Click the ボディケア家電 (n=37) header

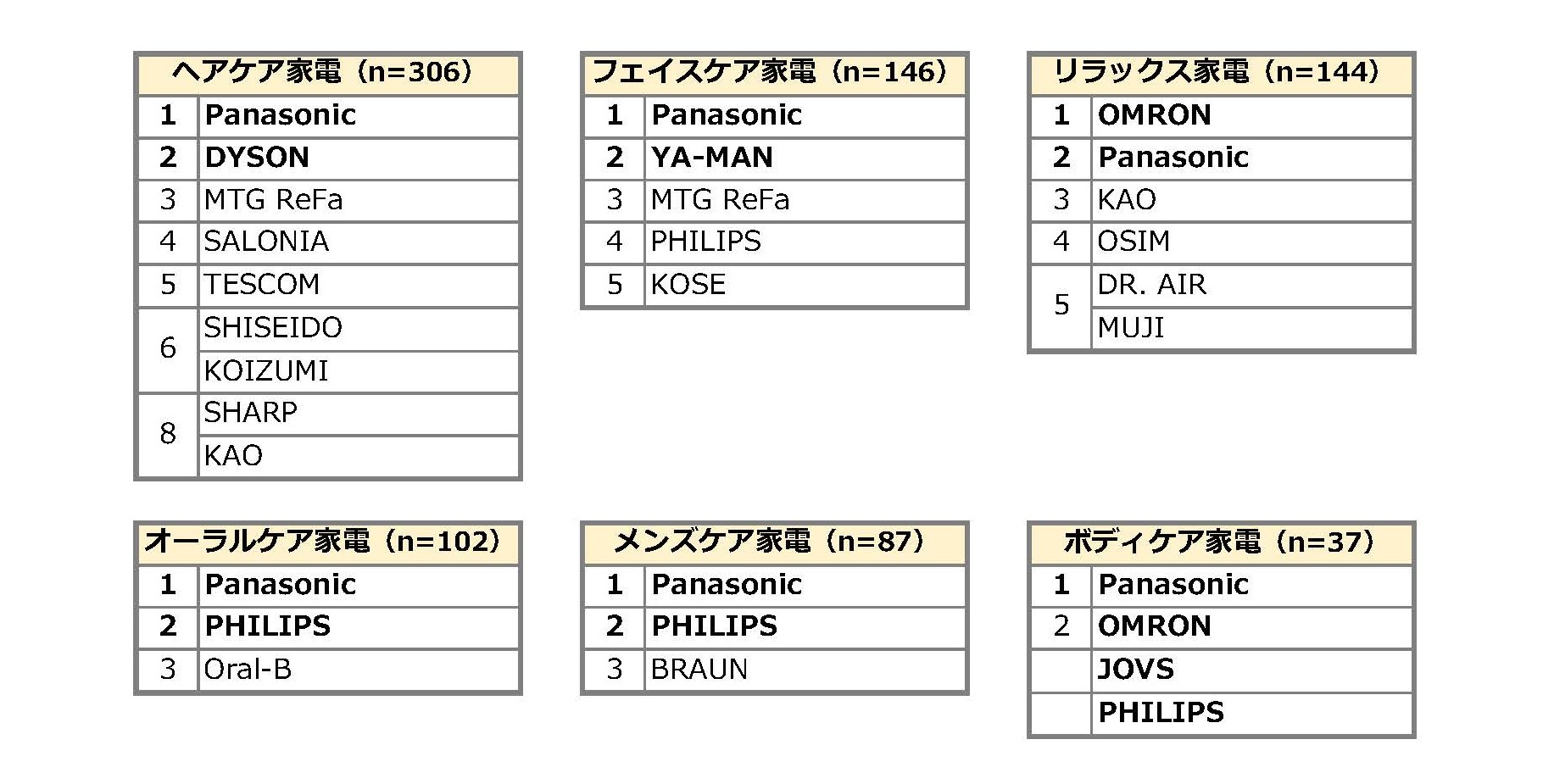tap(1220, 542)
